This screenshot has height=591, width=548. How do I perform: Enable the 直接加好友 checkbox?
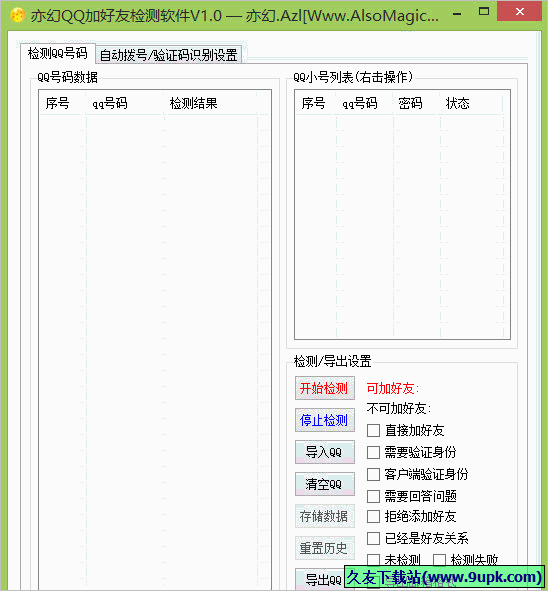(x=373, y=430)
